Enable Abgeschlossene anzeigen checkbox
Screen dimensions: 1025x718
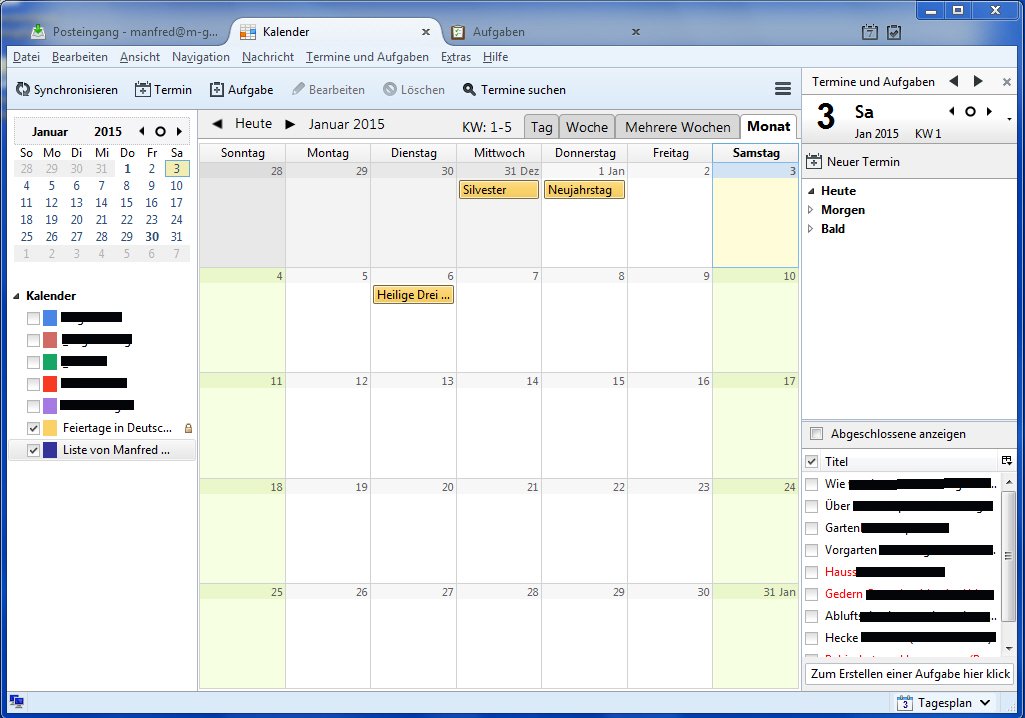click(x=816, y=434)
